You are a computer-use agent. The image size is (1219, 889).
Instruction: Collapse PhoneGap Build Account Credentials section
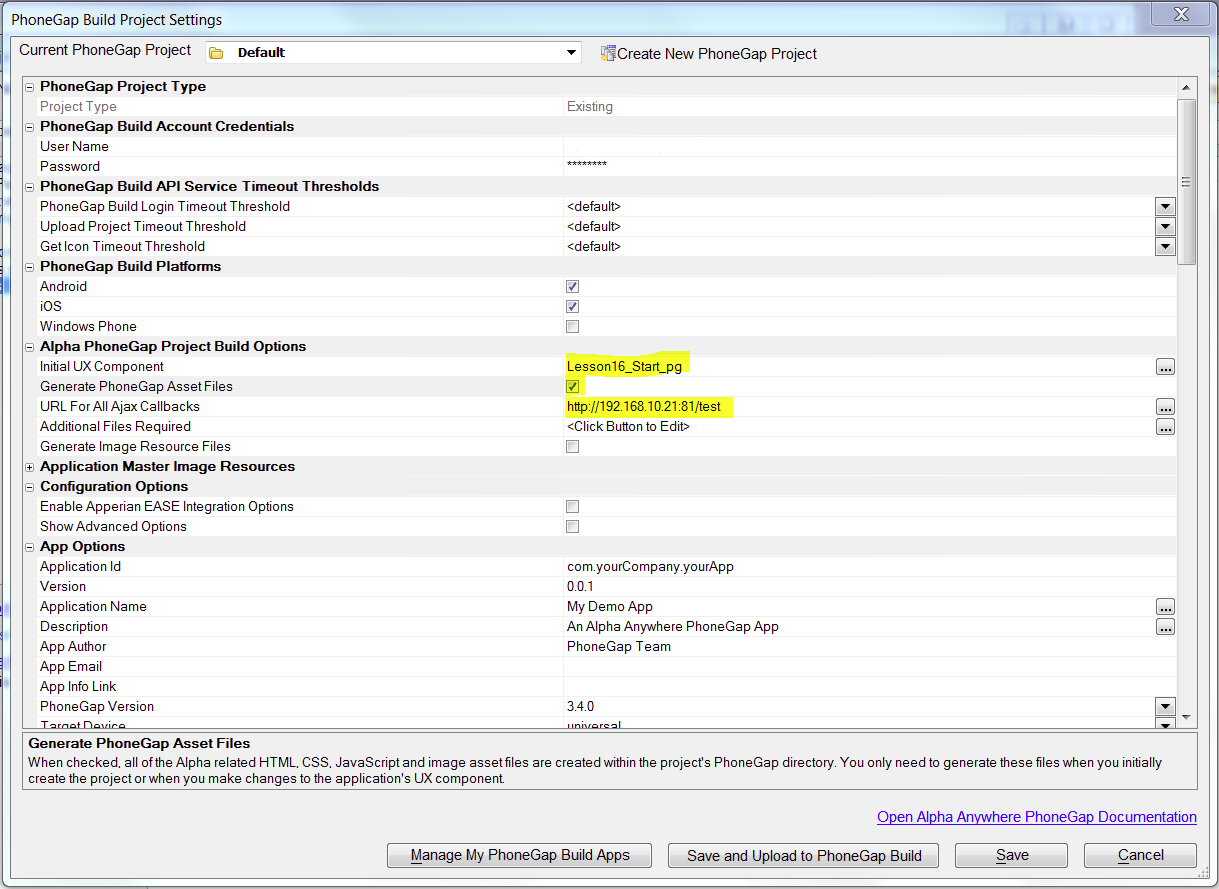pos(30,127)
